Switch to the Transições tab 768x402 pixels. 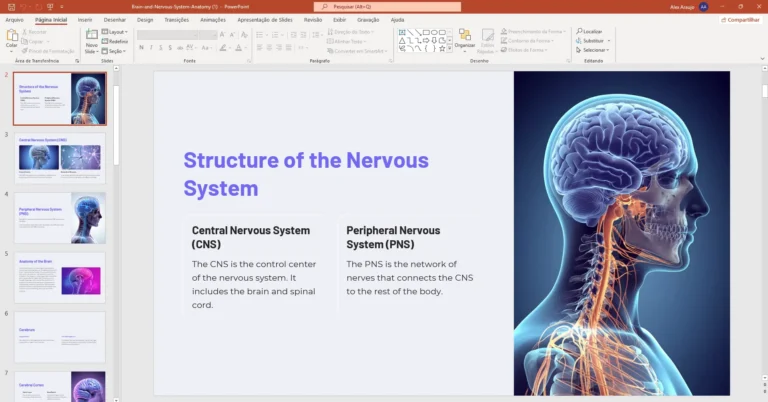coord(176,20)
